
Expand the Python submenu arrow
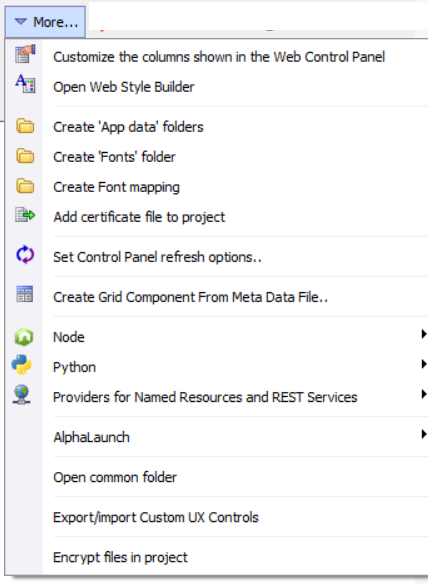(x=423, y=364)
